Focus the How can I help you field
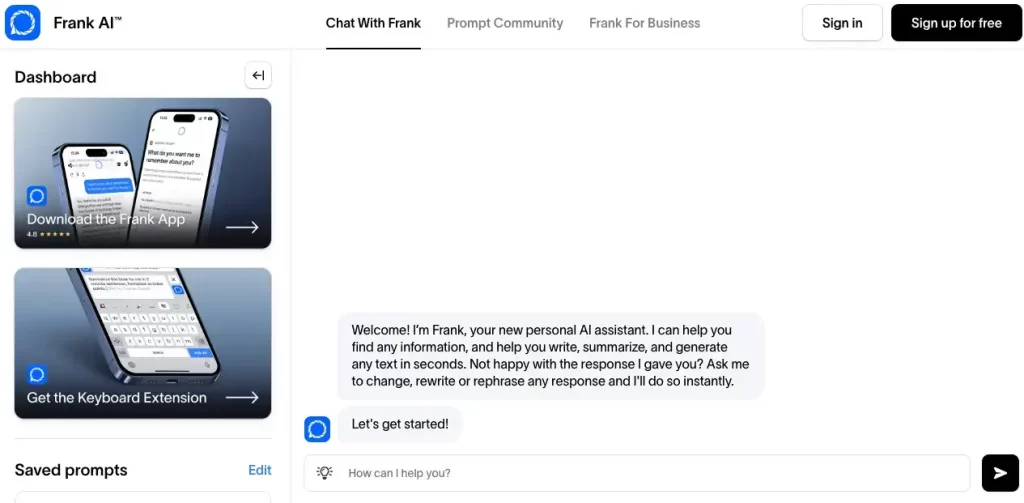The image size is (1024, 503). 637,473
